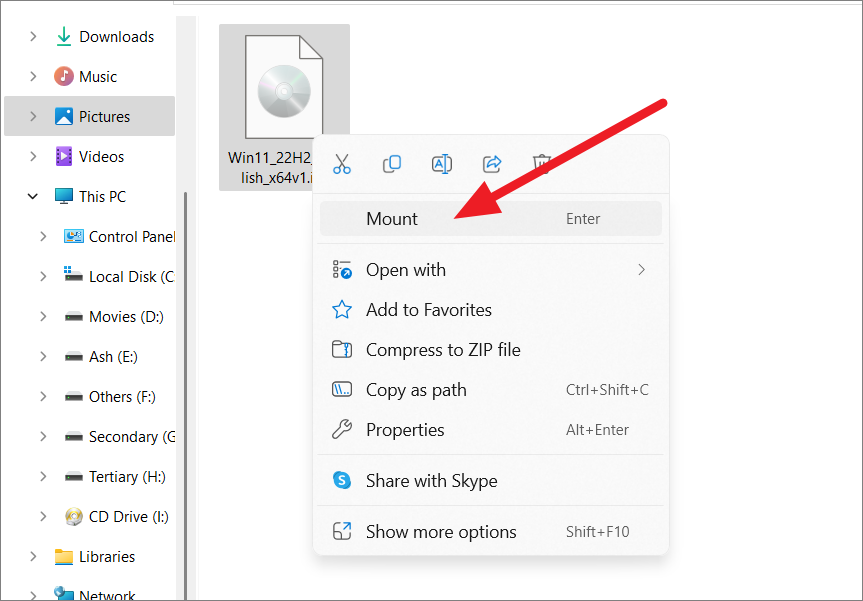Click the Videos folder icon
The image size is (863, 601).
click(x=64, y=156)
